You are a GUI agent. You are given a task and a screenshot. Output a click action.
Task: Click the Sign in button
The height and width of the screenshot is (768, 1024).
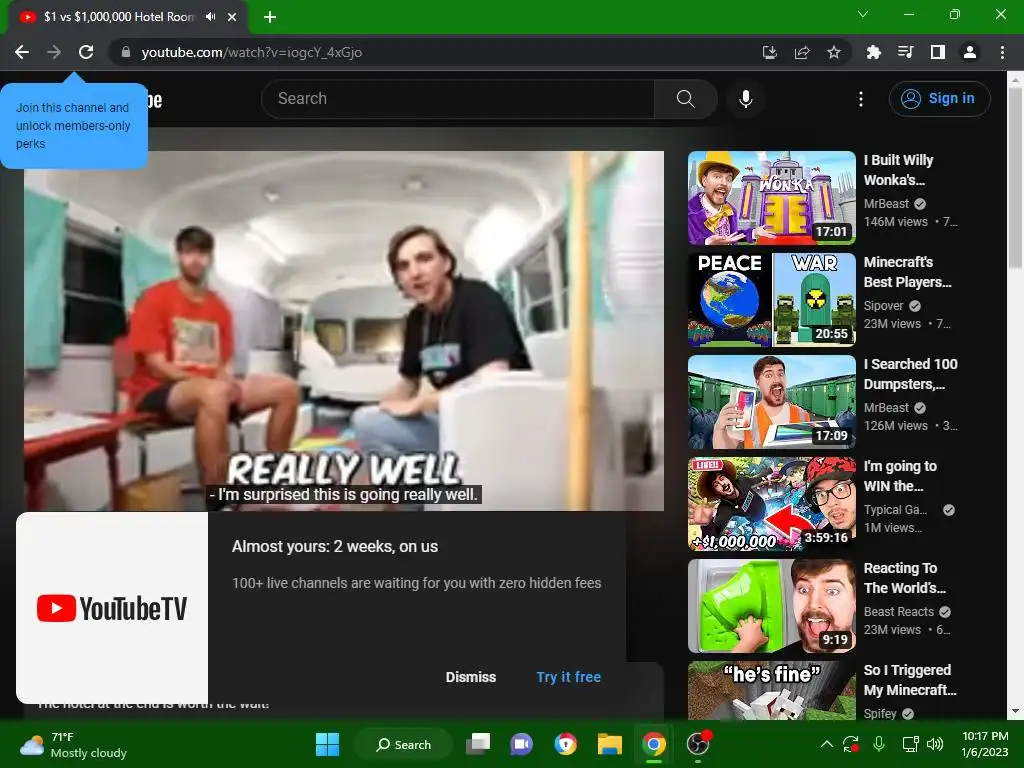coord(939,99)
